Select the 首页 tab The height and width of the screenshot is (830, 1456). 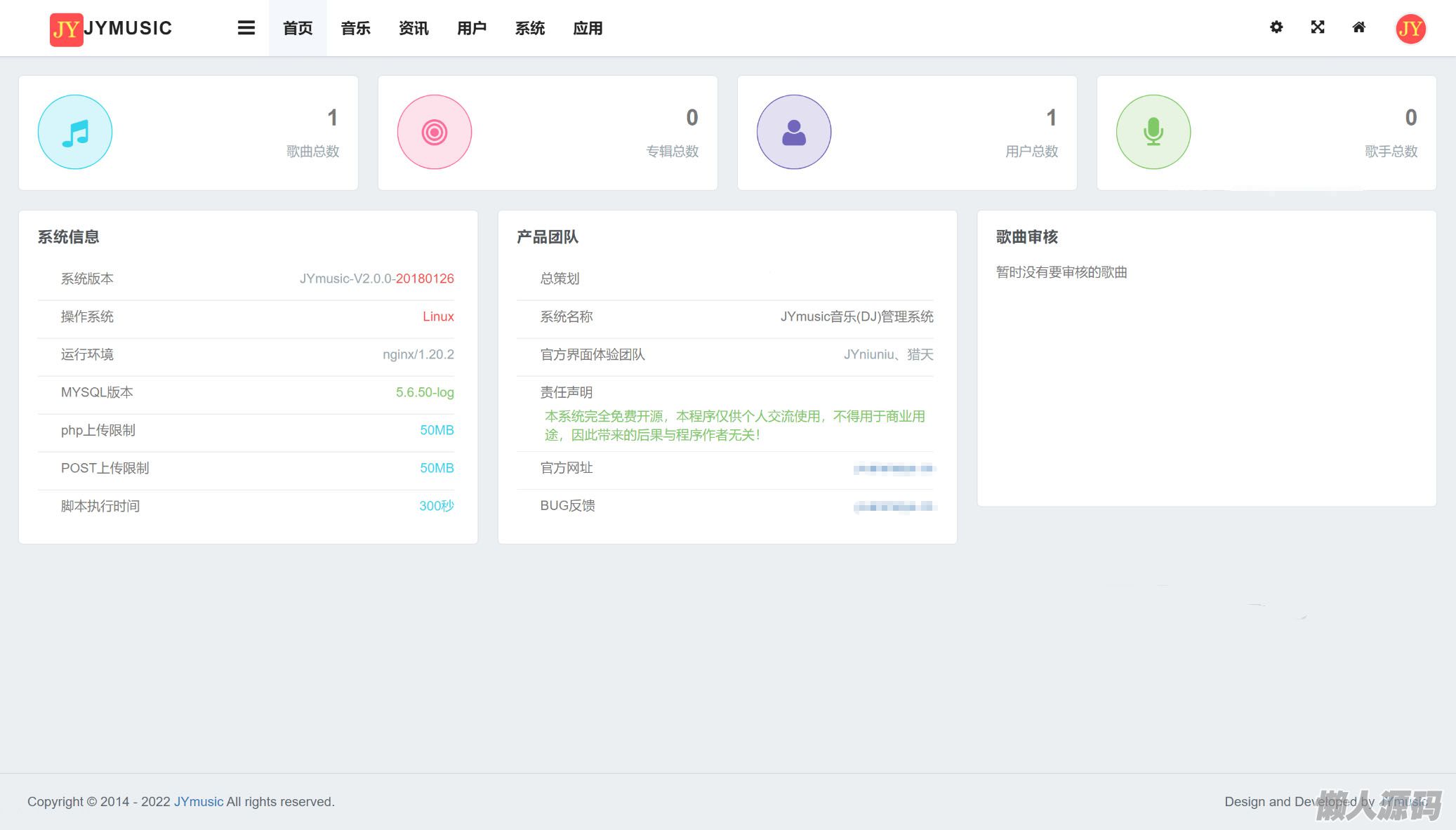[x=298, y=28]
